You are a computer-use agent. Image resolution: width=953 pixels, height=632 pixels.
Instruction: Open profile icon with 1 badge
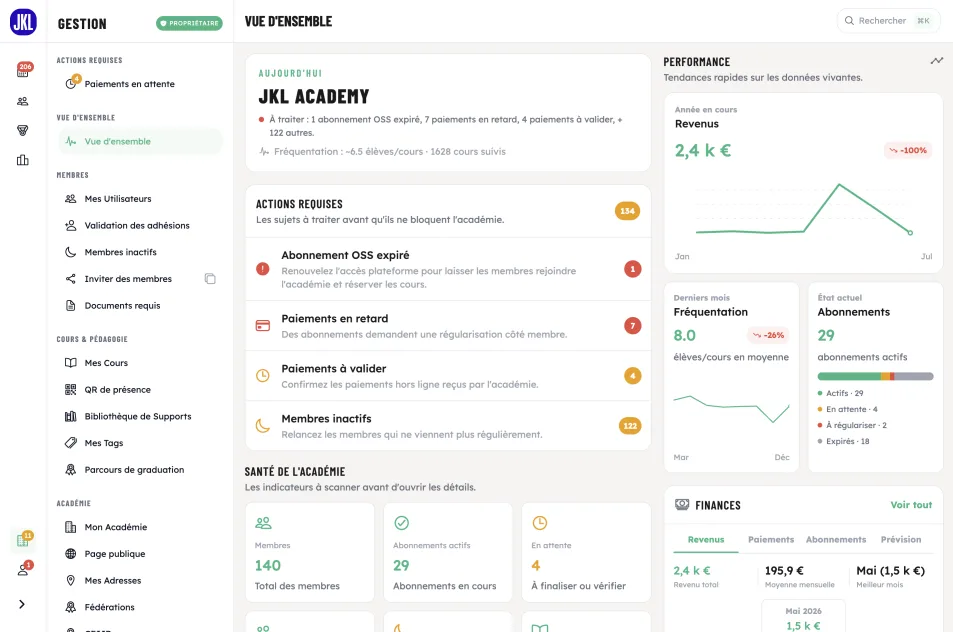23,569
